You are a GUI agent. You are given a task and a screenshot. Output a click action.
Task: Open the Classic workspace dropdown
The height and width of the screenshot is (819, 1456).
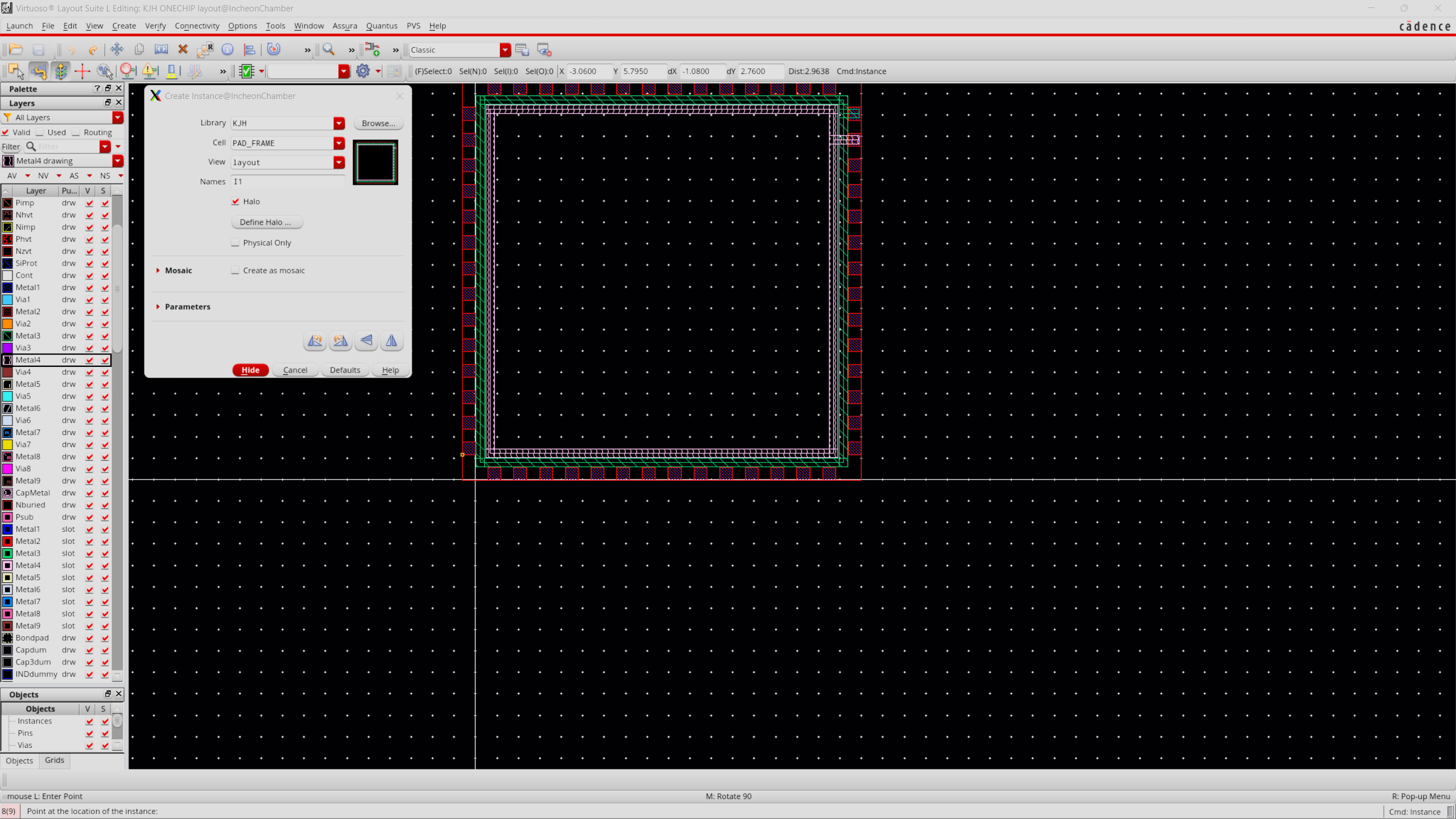(x=505, y=50)
